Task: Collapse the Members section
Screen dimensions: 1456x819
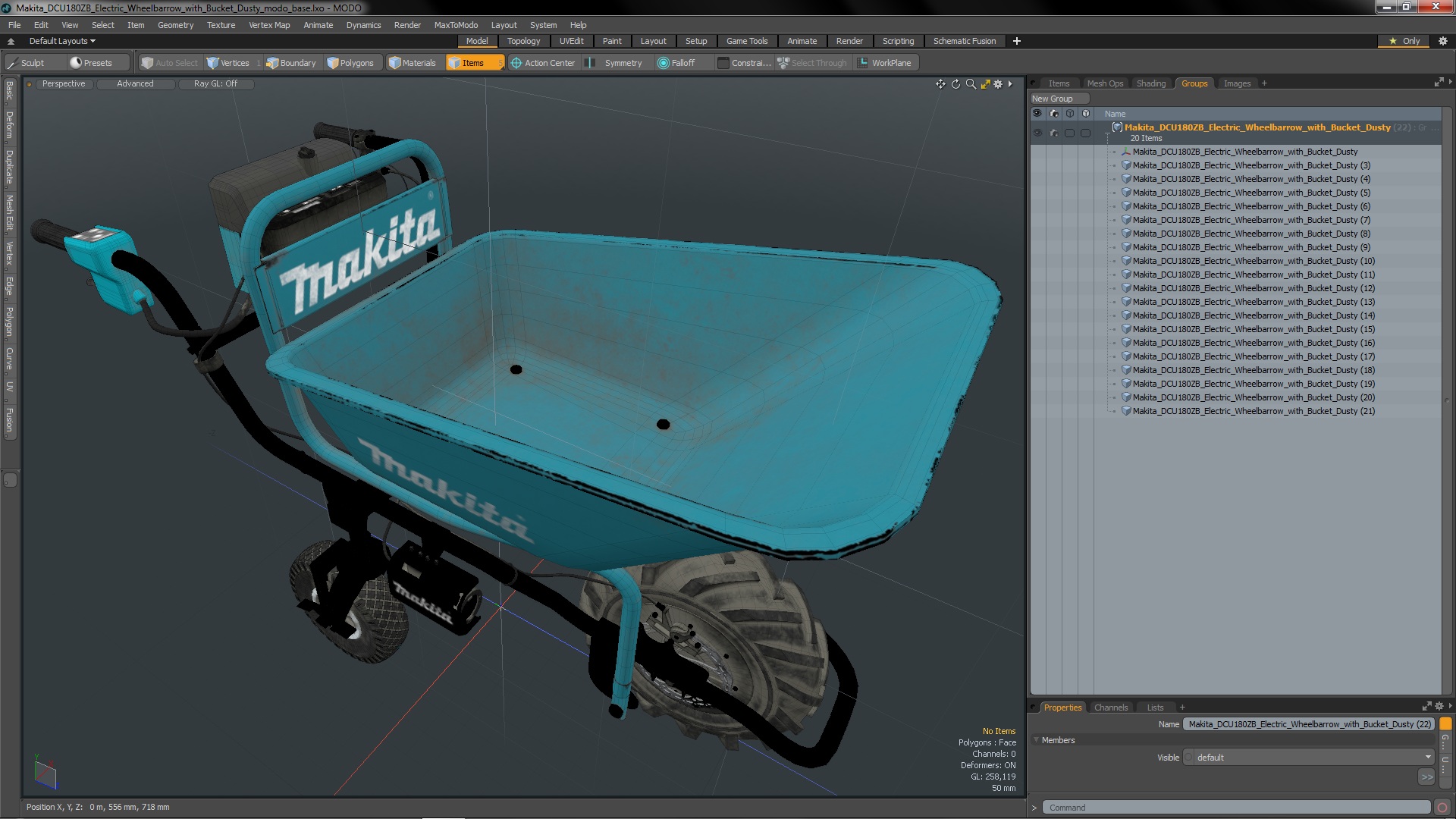Action: 1037,740
